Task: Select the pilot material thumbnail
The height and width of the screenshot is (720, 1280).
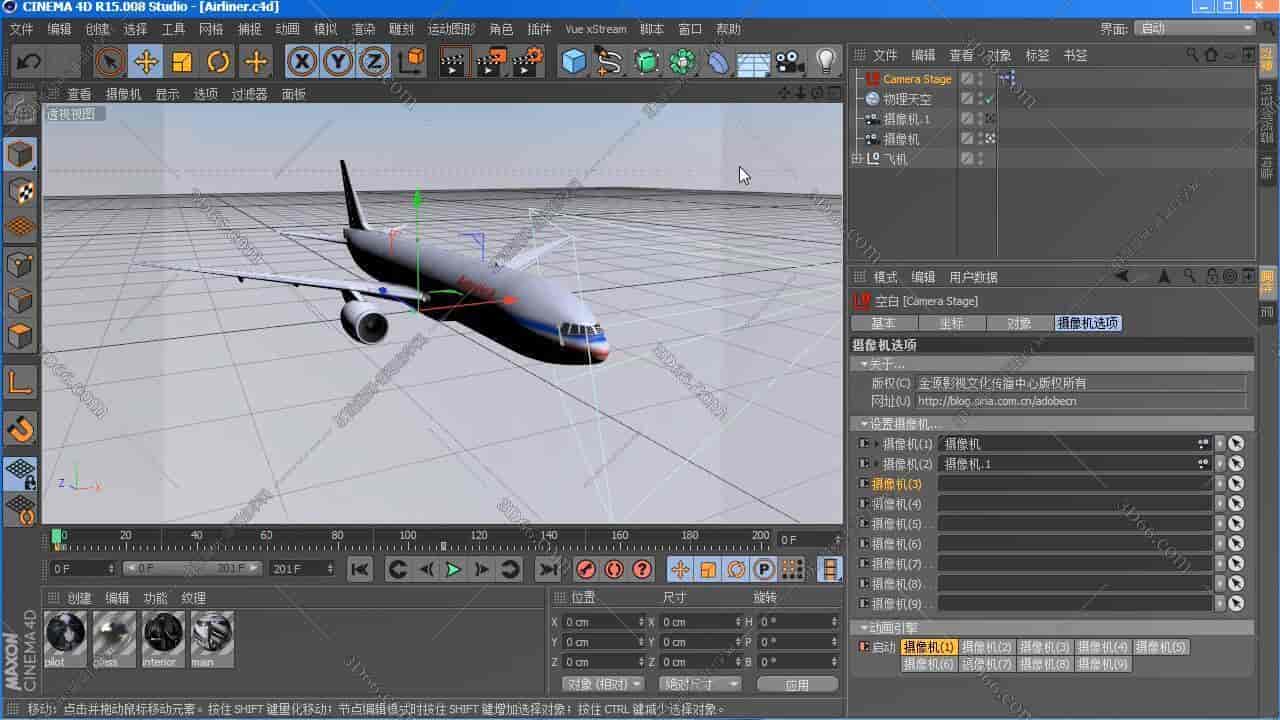Action: point(66,638)
